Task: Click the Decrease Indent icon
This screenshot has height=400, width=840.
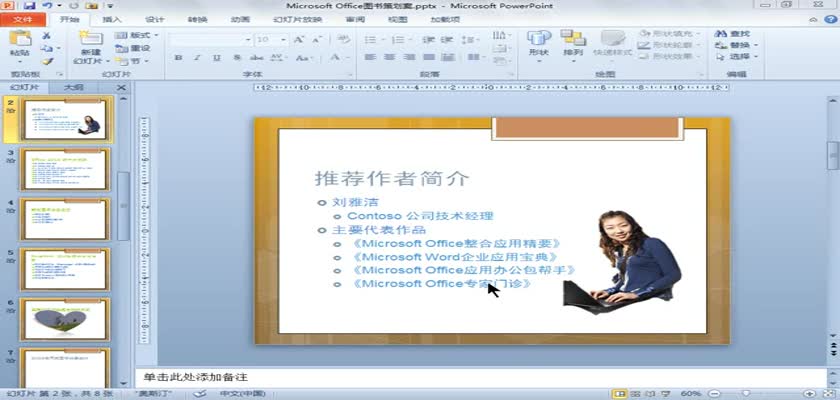Action: [x=428, y=40]
